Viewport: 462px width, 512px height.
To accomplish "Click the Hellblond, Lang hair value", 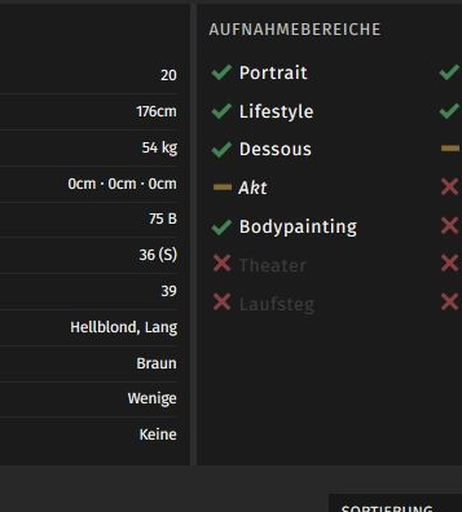I will pyautogui.click(x=124, y=327).
